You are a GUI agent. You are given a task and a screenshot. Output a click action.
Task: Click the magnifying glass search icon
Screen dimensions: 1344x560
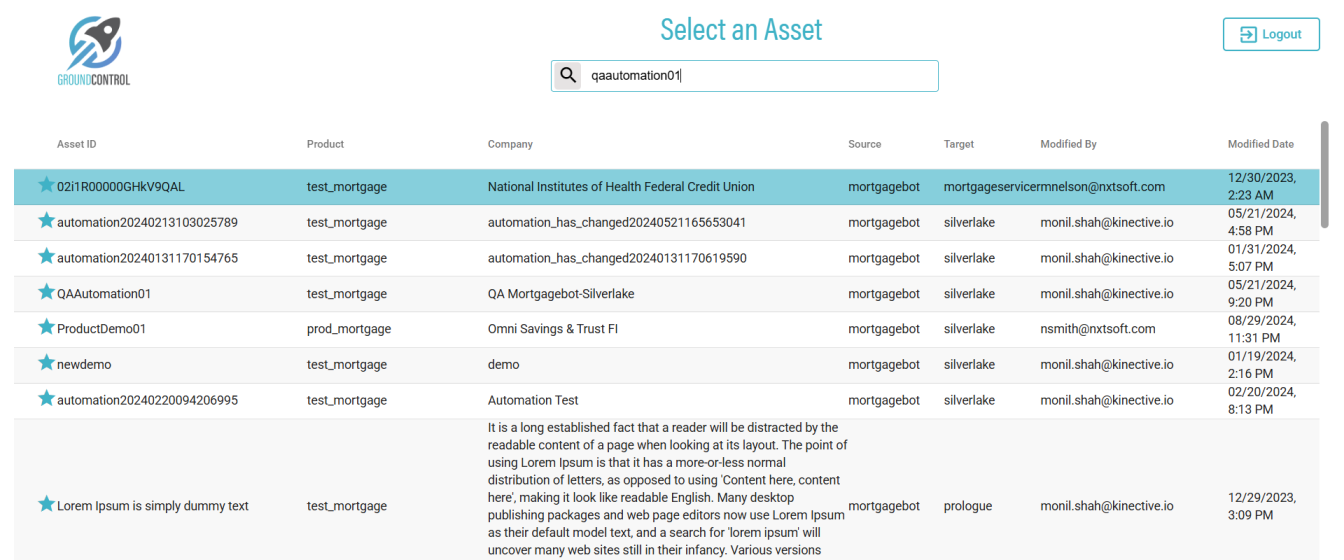click(x=567, y=76)
